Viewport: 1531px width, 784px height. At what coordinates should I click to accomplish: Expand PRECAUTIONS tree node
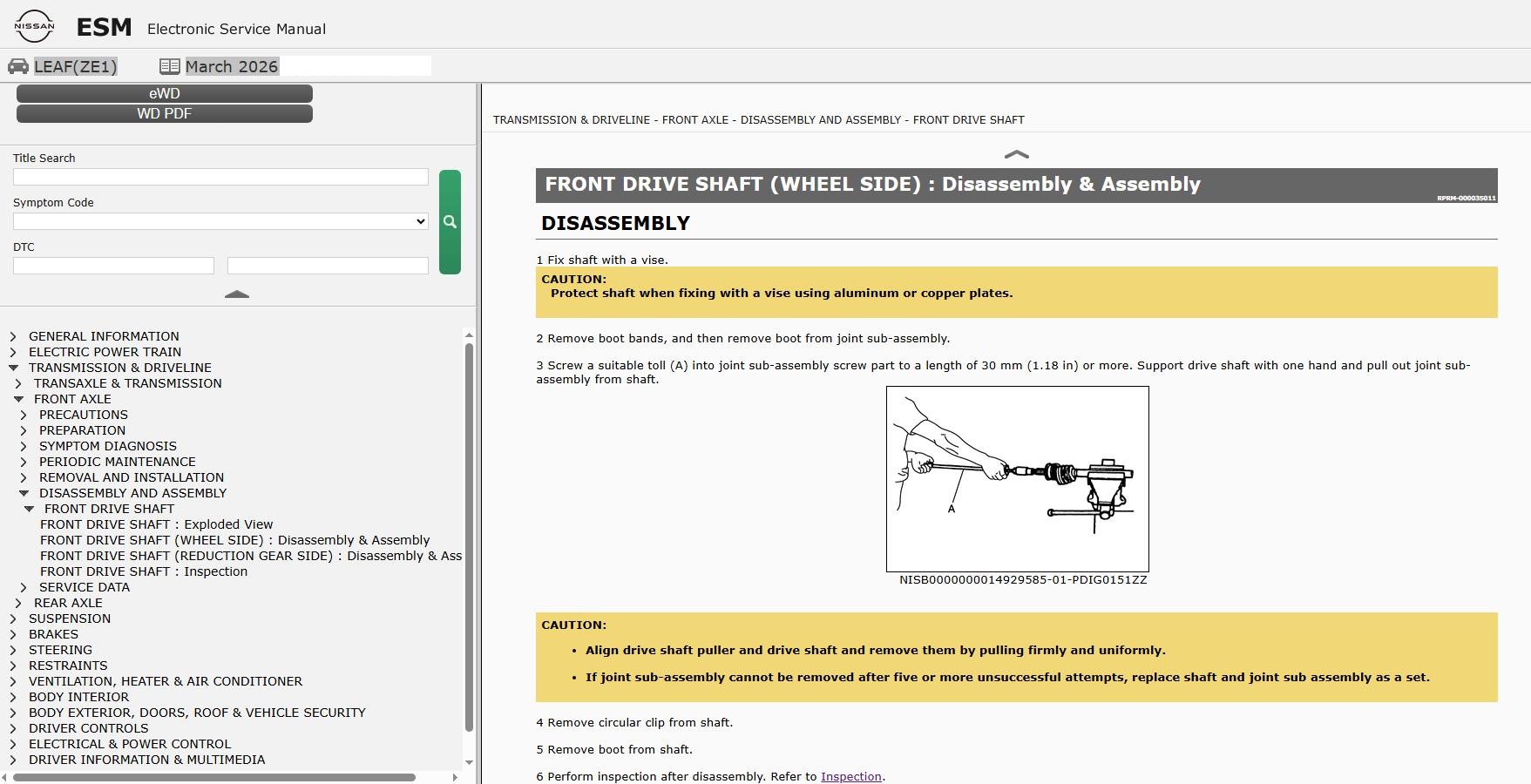click(24, 415)
